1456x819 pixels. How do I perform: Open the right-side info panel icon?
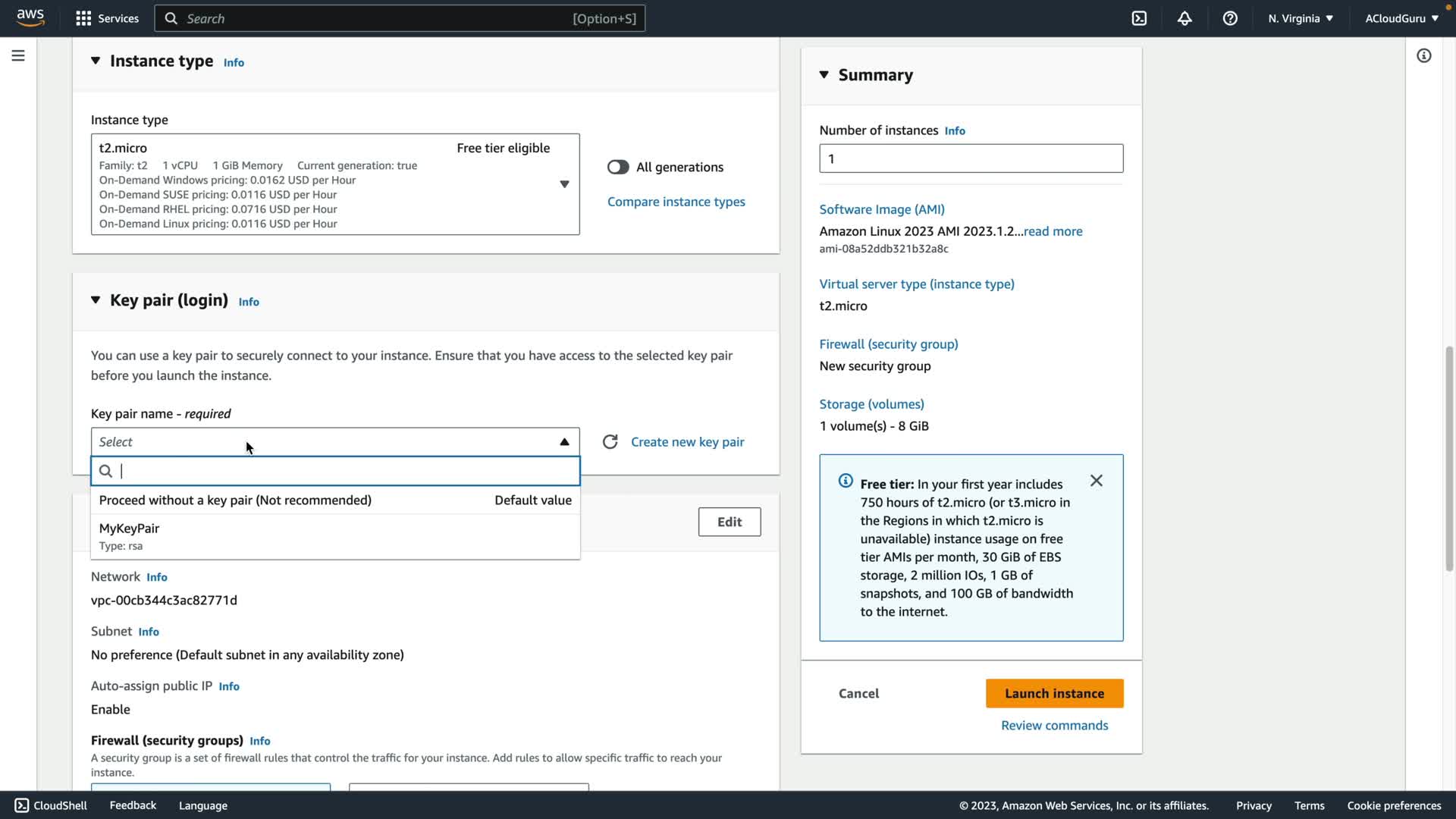point(1424,55)
